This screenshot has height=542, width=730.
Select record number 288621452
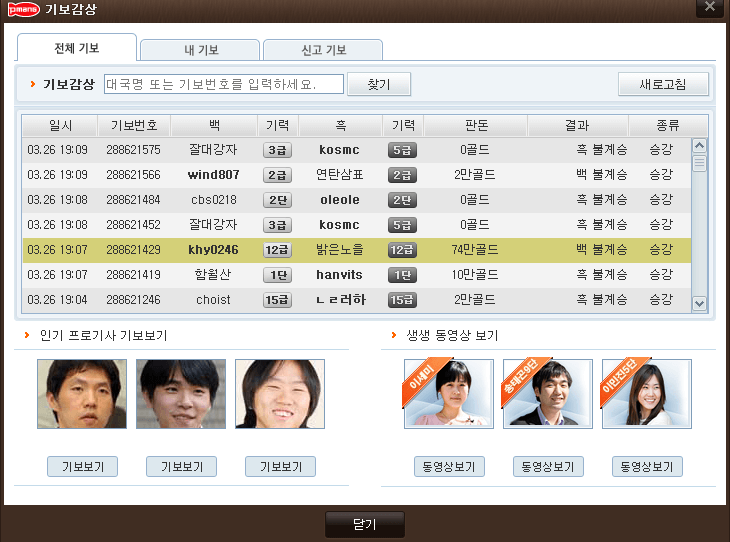pos(357,225)
